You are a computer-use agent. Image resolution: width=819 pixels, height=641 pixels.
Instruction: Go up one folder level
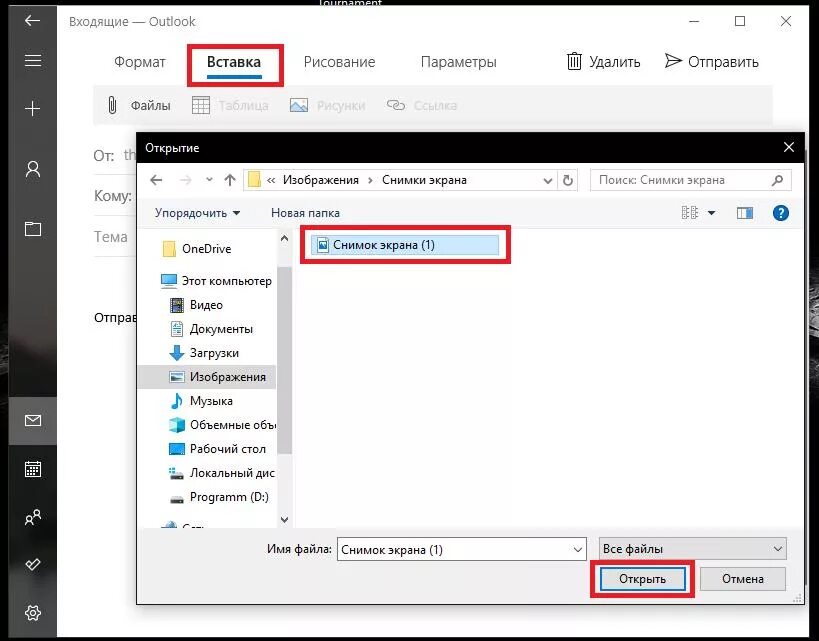click(229, 180)
